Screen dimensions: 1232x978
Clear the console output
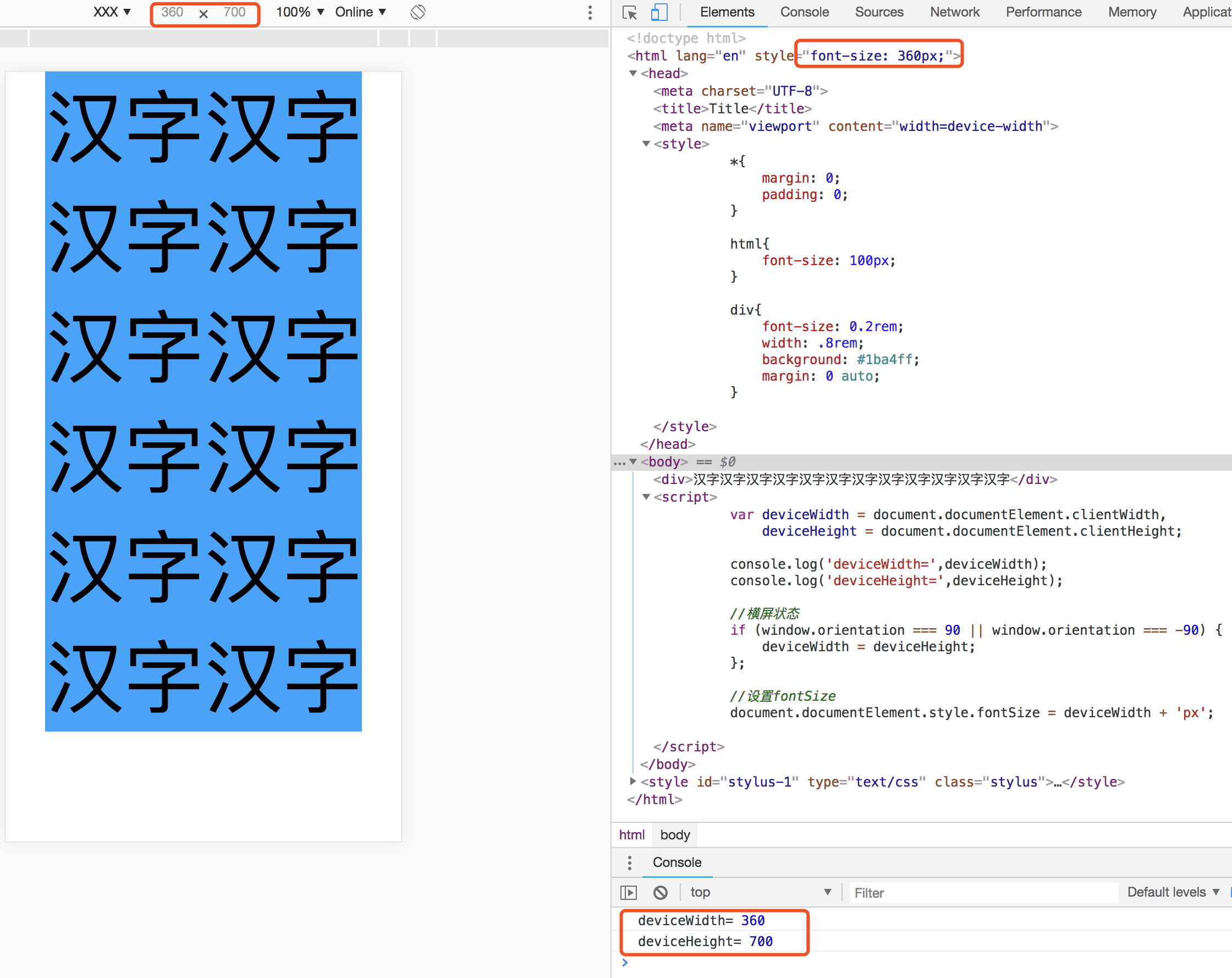click(661, 892)
